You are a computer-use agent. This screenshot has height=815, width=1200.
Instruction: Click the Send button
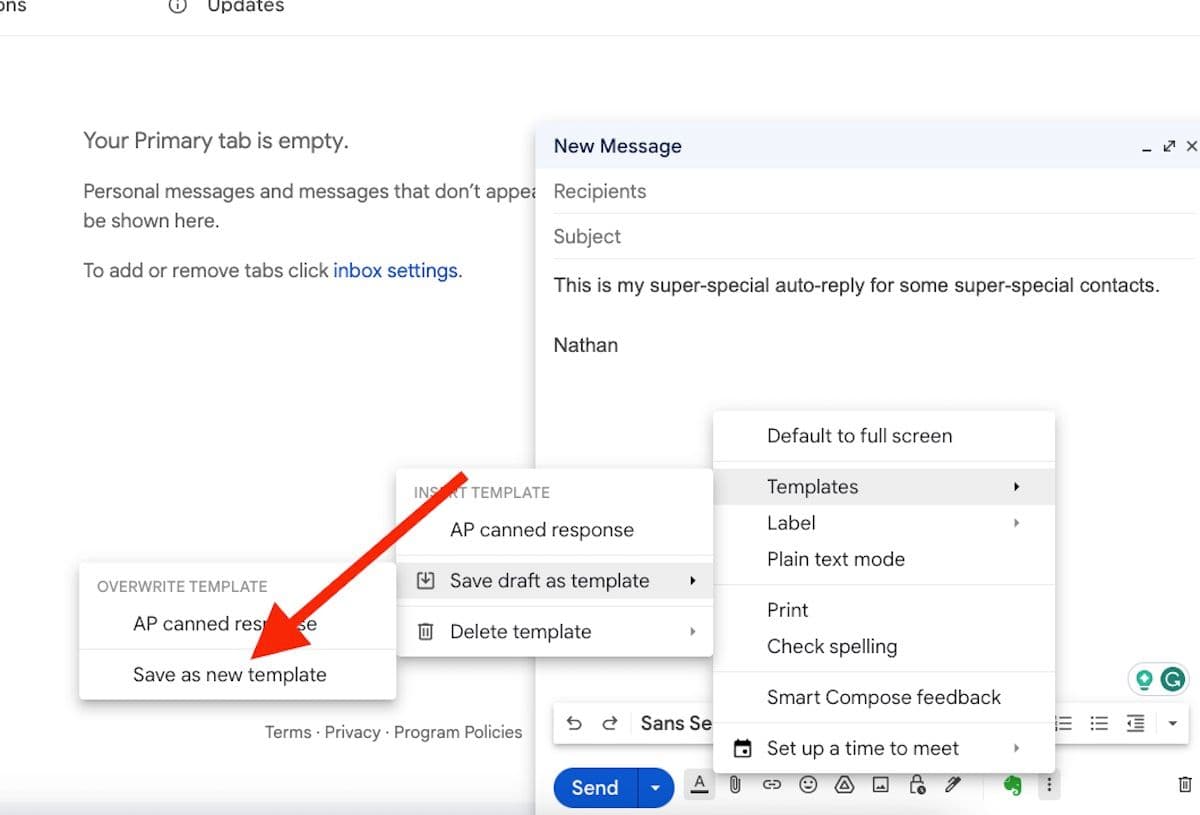[x=594, y=788]
